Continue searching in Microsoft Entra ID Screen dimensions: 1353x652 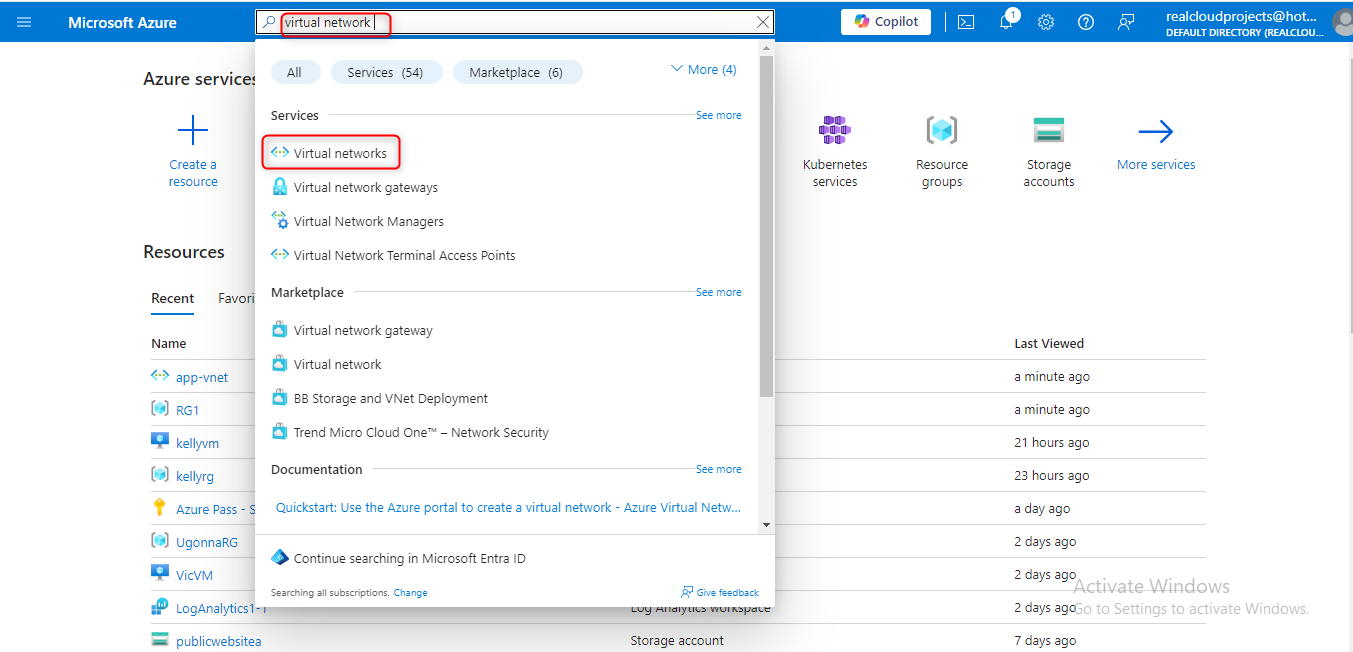pos(410,558)
